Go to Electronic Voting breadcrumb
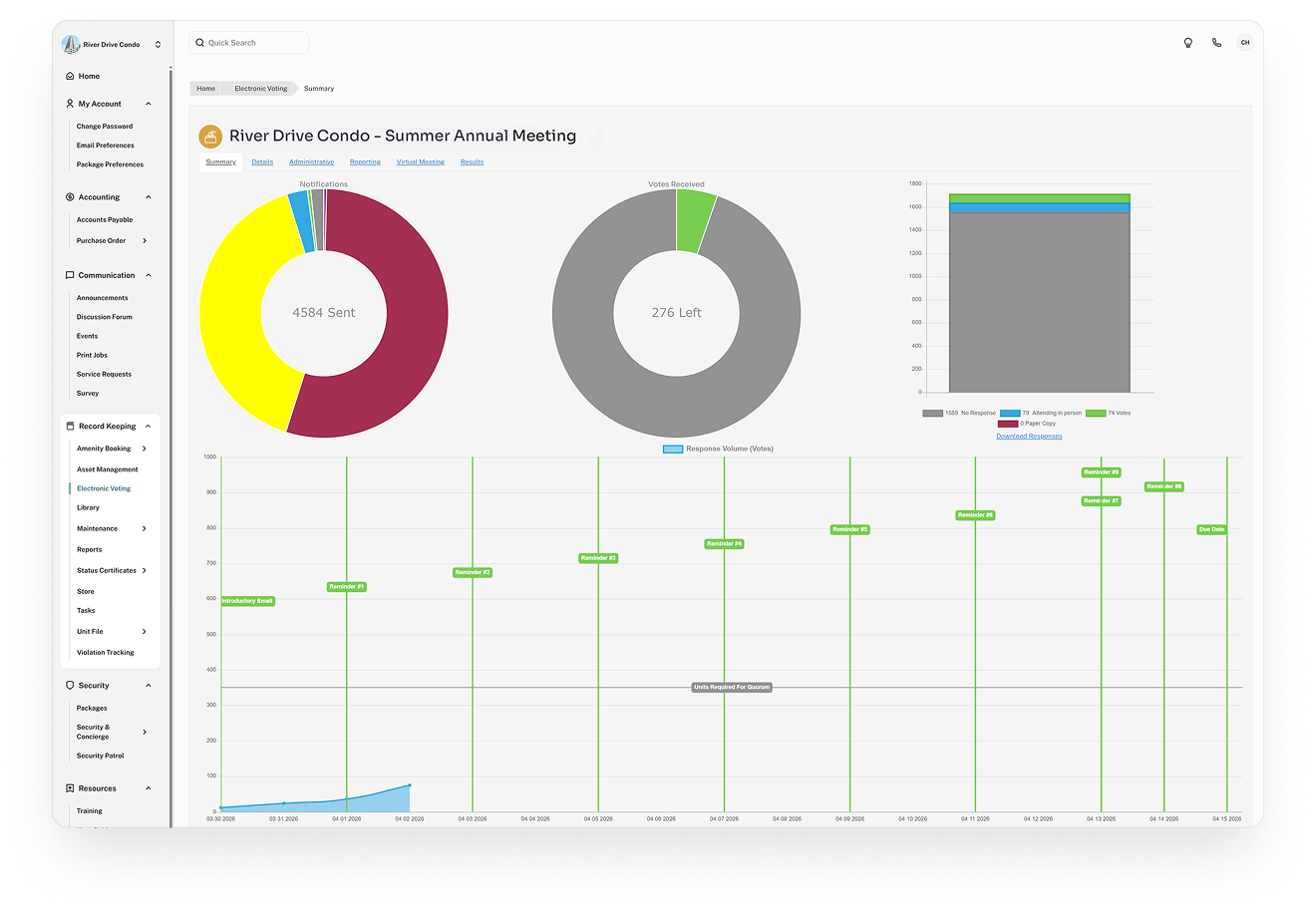 tap(260, 89)
